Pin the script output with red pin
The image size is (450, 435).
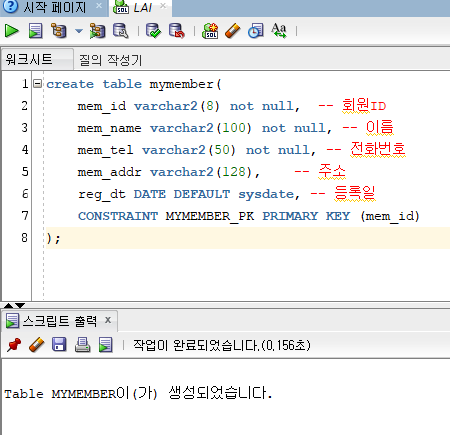tap(14, 345)
